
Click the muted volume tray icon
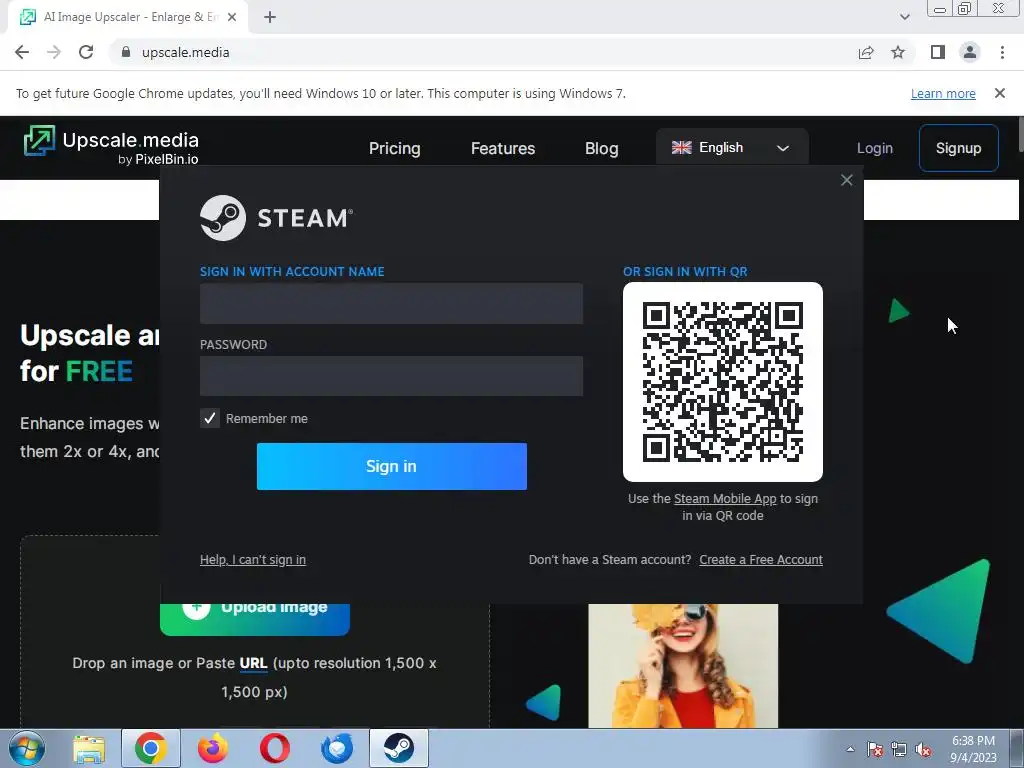click(x=923, y=749)
